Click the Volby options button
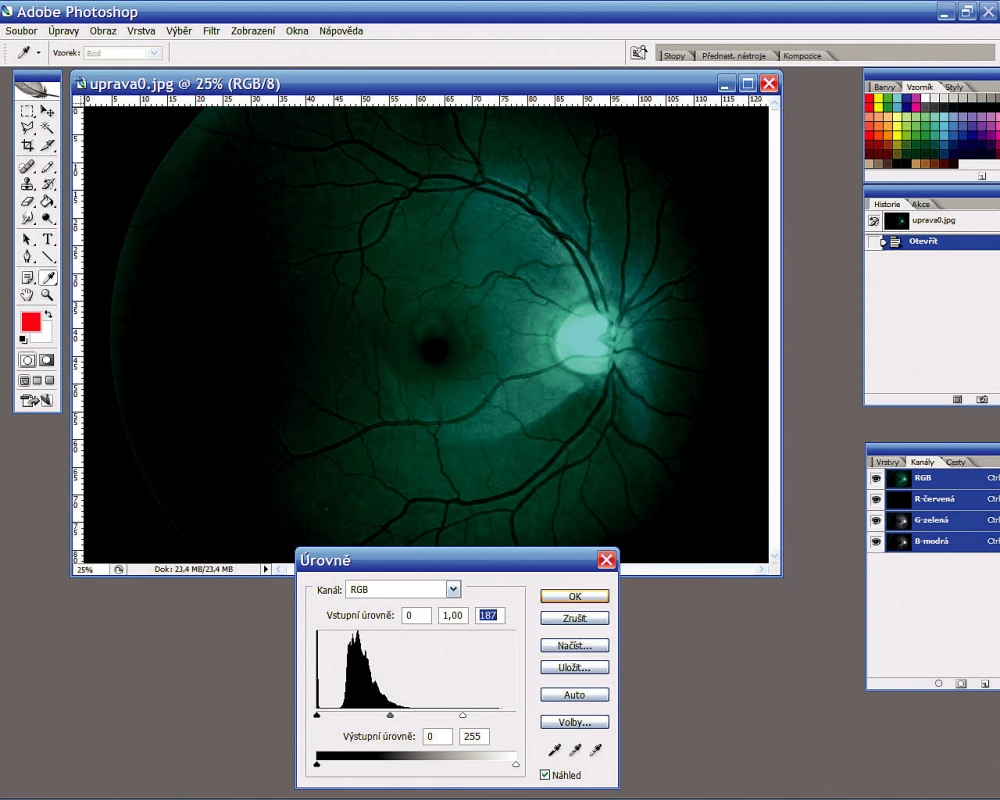This screenshot has width=1000, height=800. [575, 722]
